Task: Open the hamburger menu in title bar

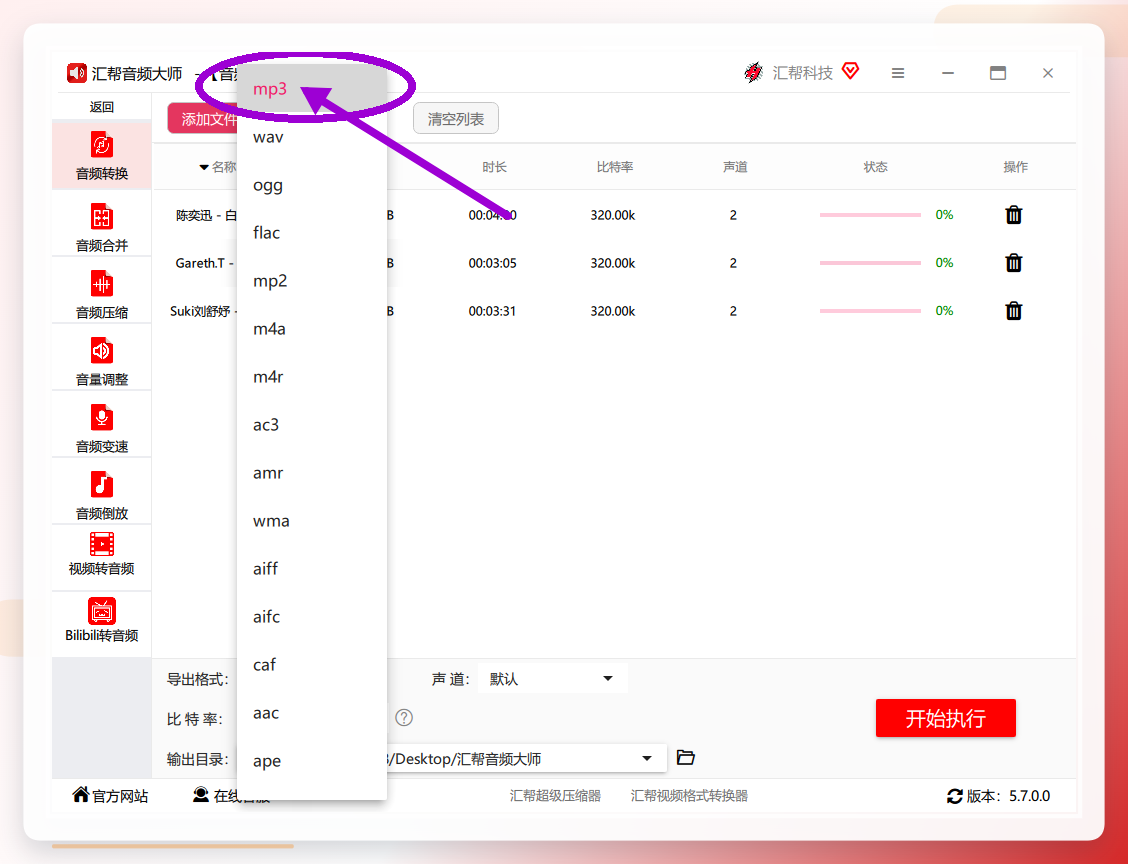Action: coord(898,73)
